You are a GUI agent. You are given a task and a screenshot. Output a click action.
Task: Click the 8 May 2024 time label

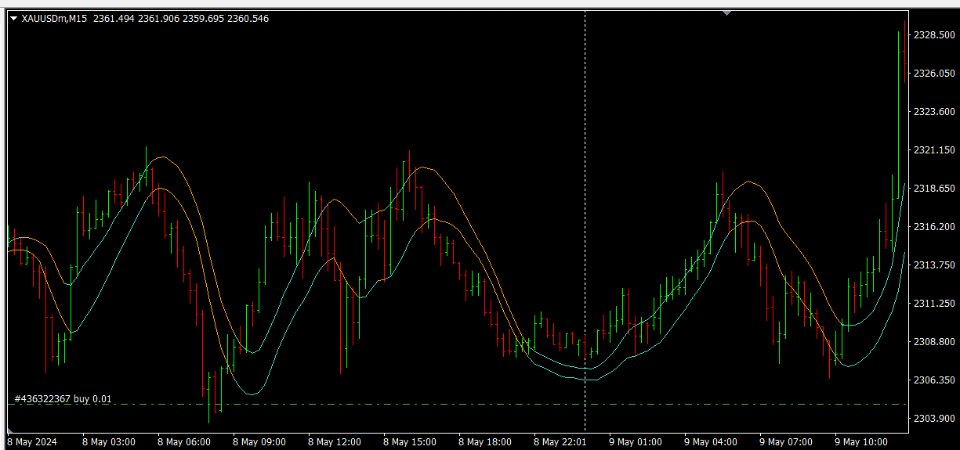pyautogui.click(x=32, y=441)
